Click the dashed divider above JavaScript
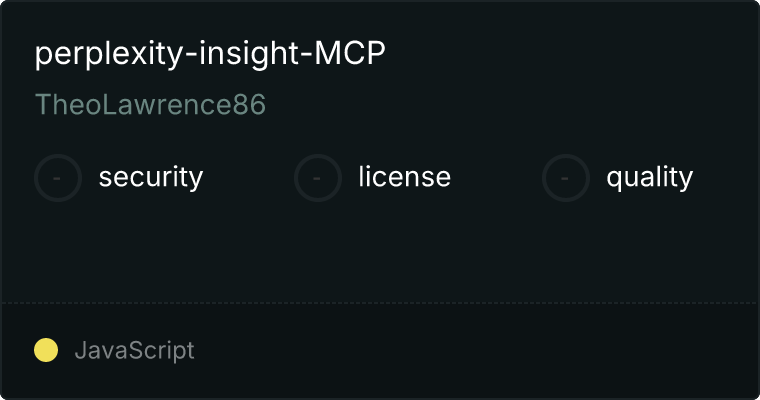760x400 pixels. point(380,303)
